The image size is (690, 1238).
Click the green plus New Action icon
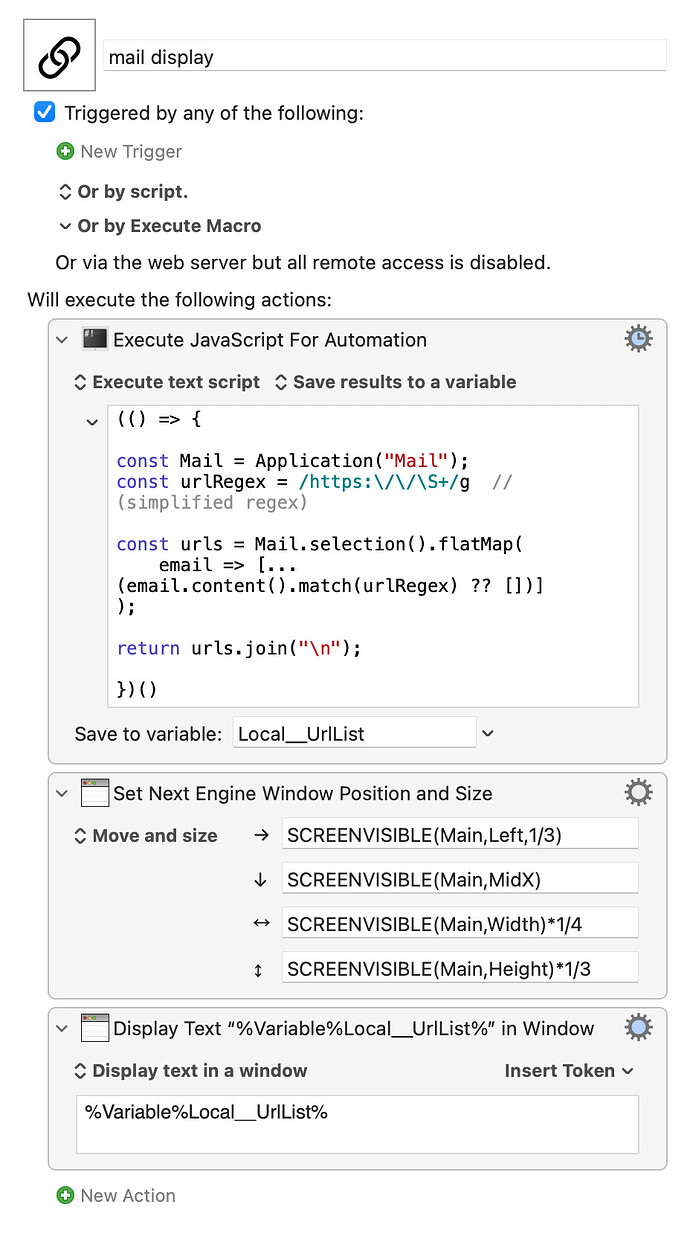[65, 1196]
